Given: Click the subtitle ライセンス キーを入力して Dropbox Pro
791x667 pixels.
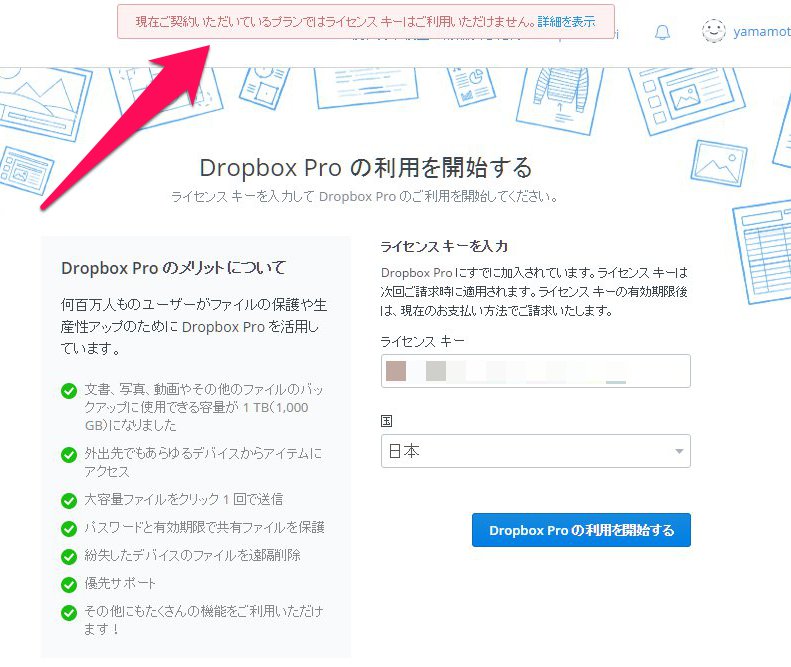Looking at the screenshot, I should pyautogui.click(x=364, y=196).
